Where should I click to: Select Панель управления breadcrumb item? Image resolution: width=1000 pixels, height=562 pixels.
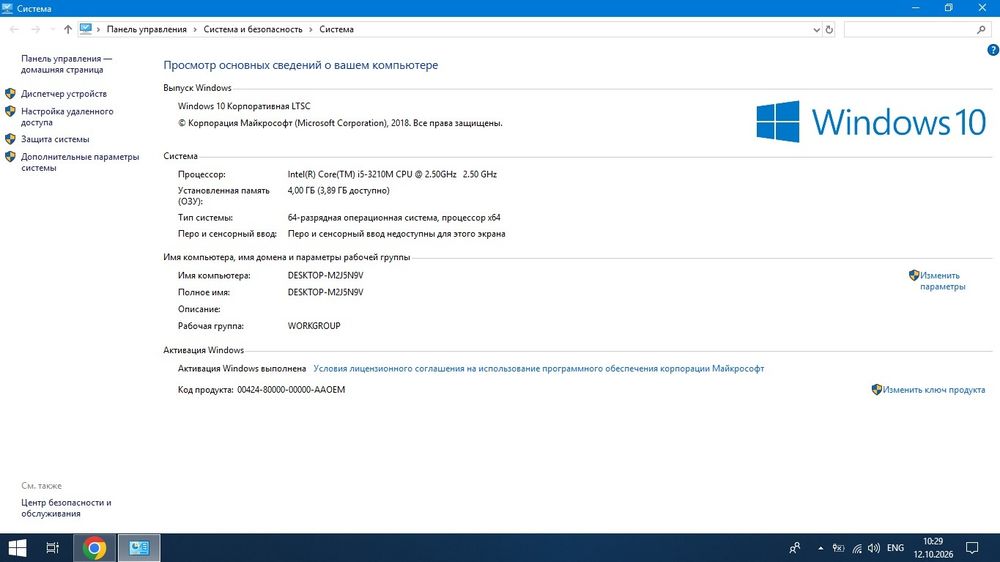pos(147,29)
